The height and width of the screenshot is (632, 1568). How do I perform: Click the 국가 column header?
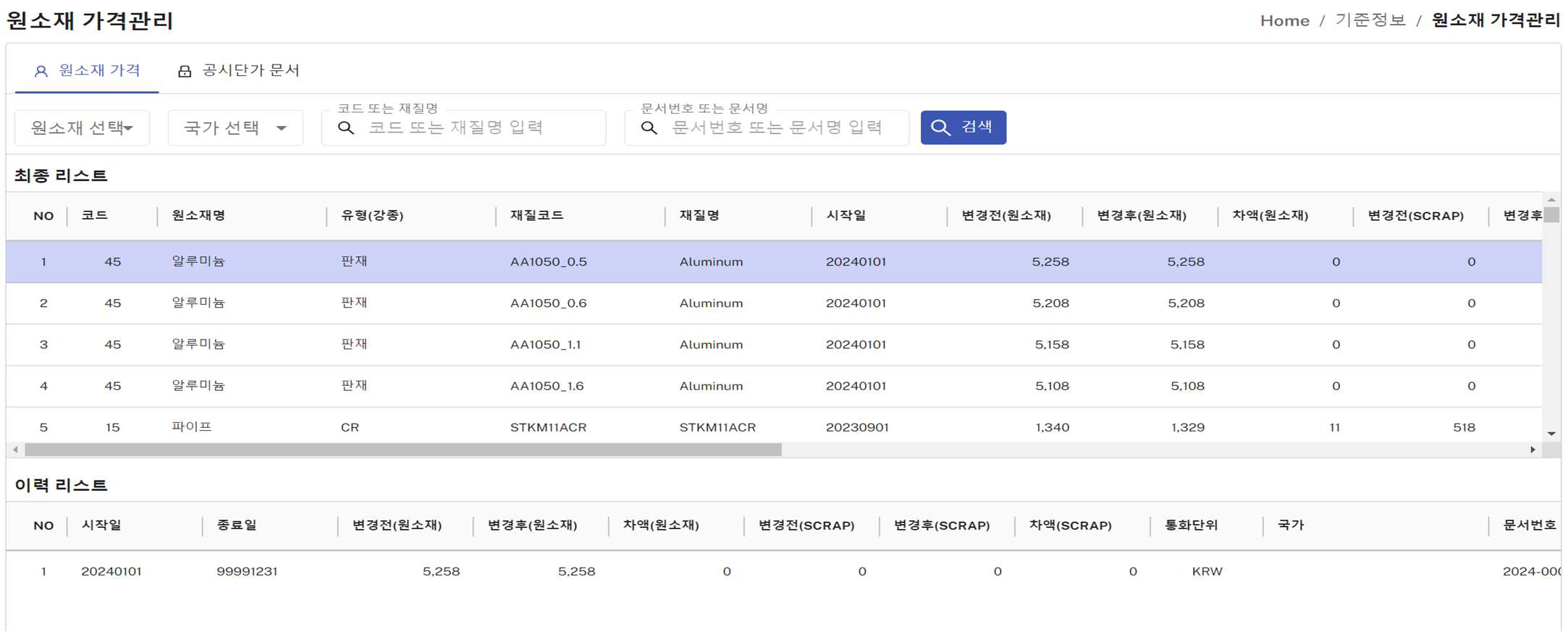(1290, 526)
